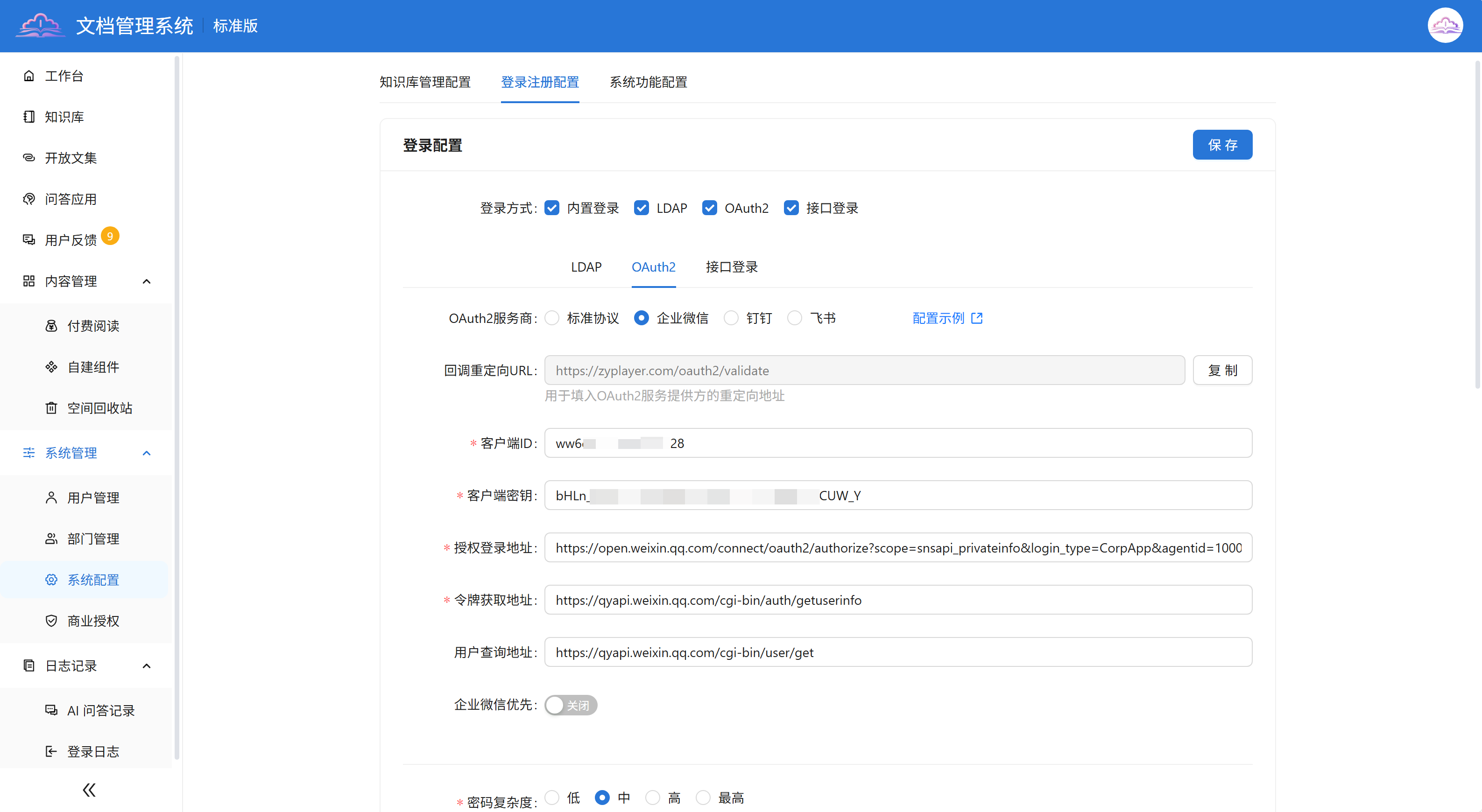Collapse the sidebar with double-chevron icon
The height and width of the screenshot is (812, 1482).
point(89,790)
